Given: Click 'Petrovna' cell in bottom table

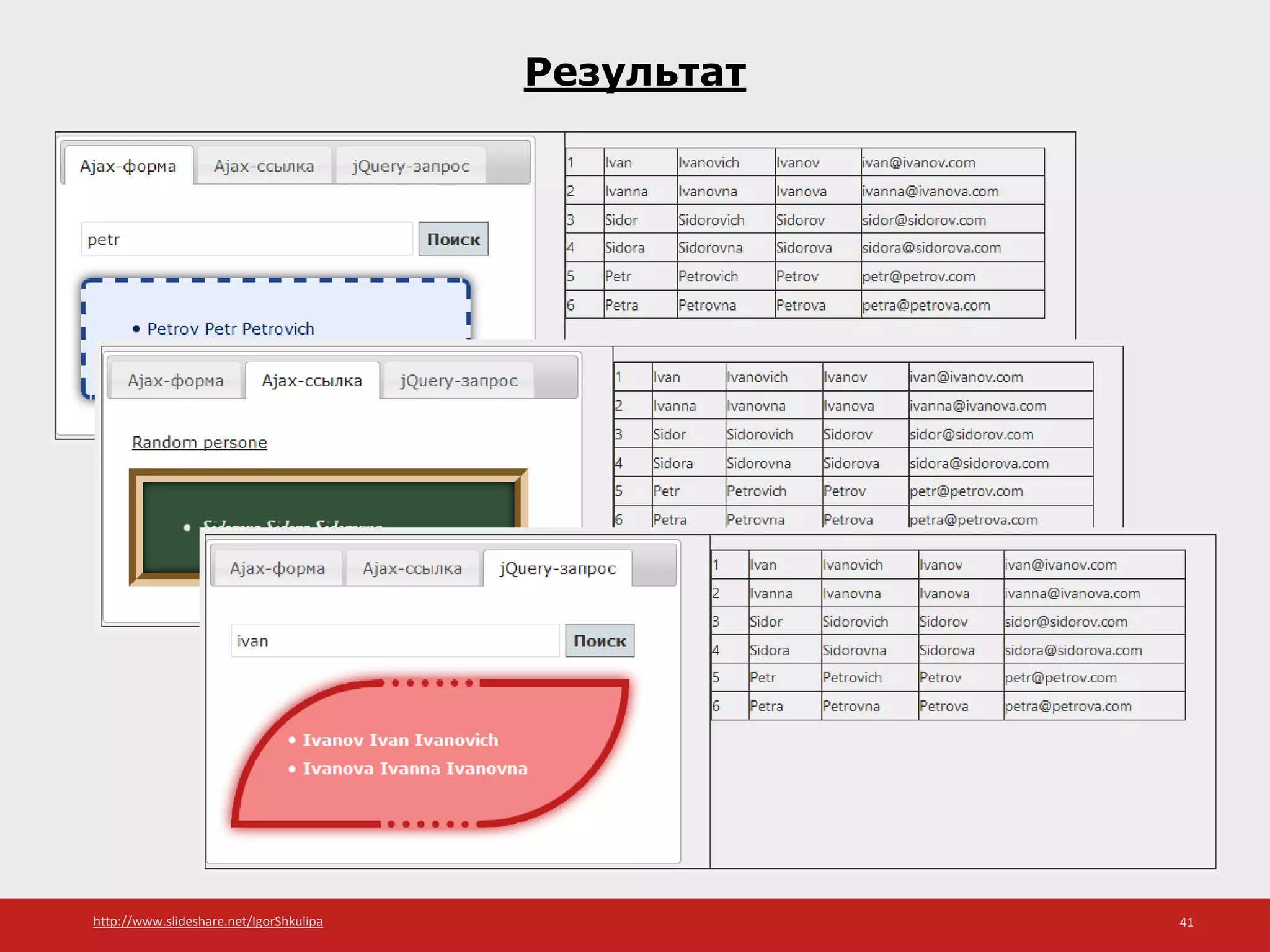Looking at the screenshot, I should pyautogui.click(x=870, y=705).
